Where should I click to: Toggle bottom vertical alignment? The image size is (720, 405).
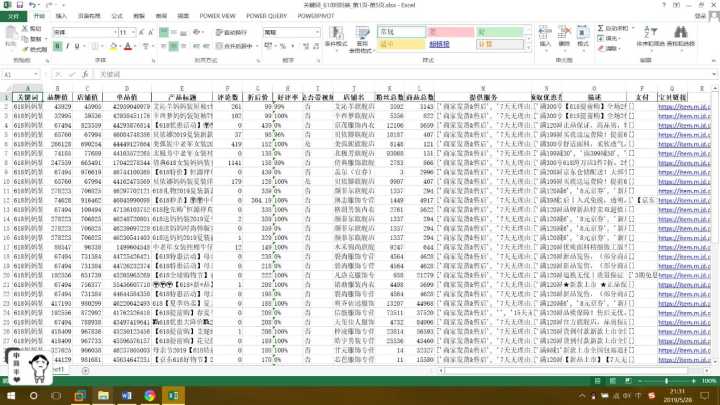point(184,32)
